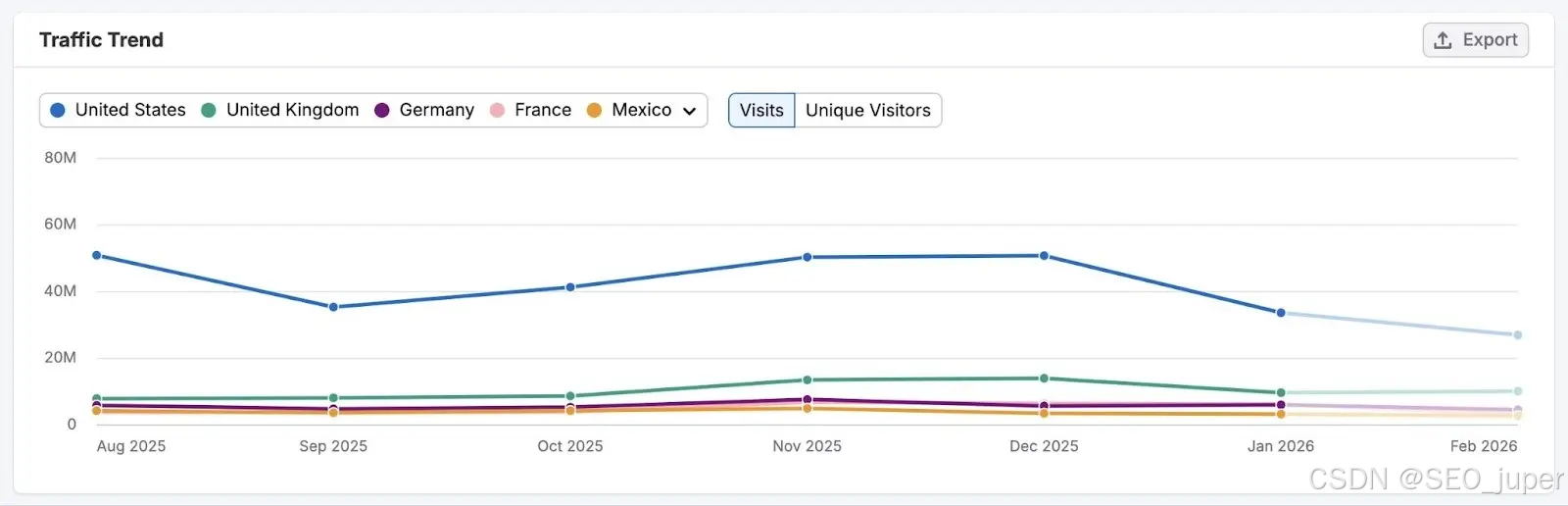The height and width of the screenshot is (506, 1568).
Task: Click United Kingdom data point for Nov 2025
Action: tap(808, 379)
